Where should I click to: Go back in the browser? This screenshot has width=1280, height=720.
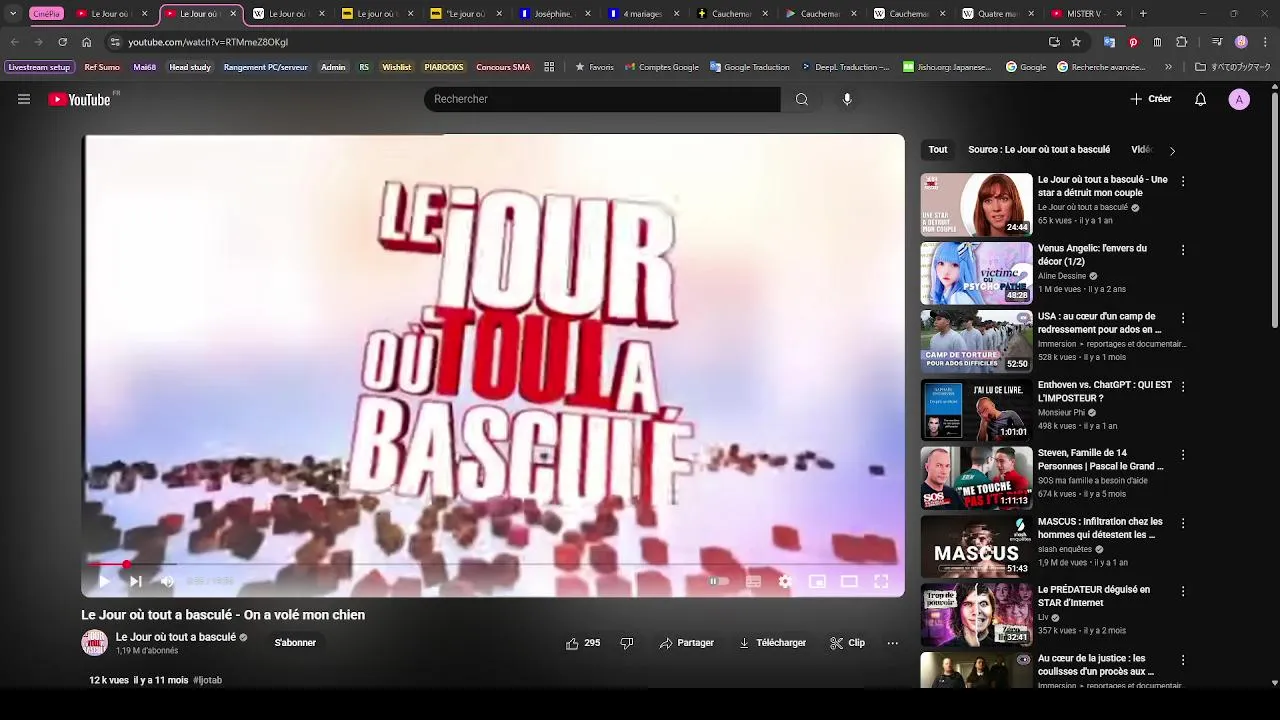coord(14,42)
